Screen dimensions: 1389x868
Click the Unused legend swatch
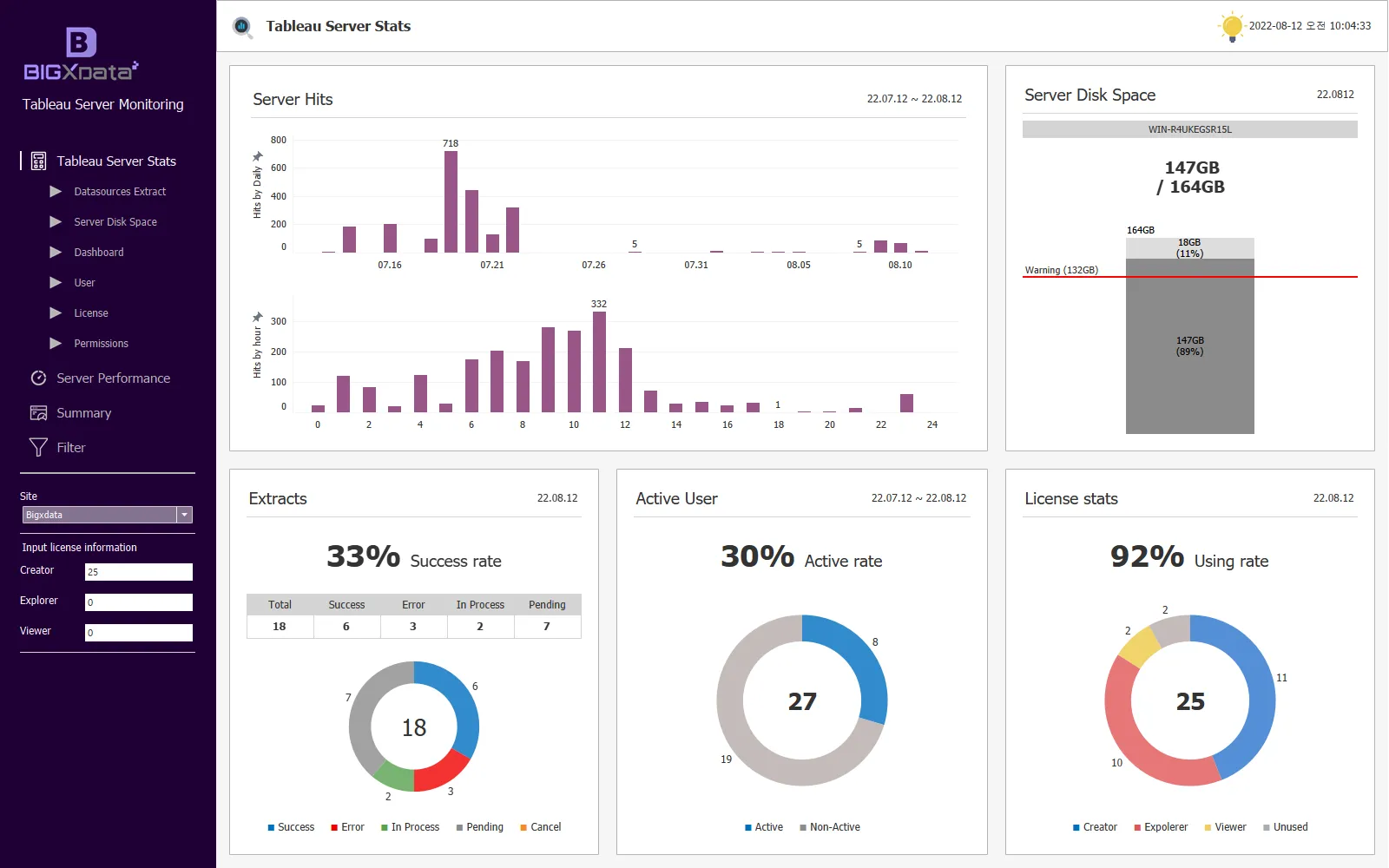[x=1267, y=827]
